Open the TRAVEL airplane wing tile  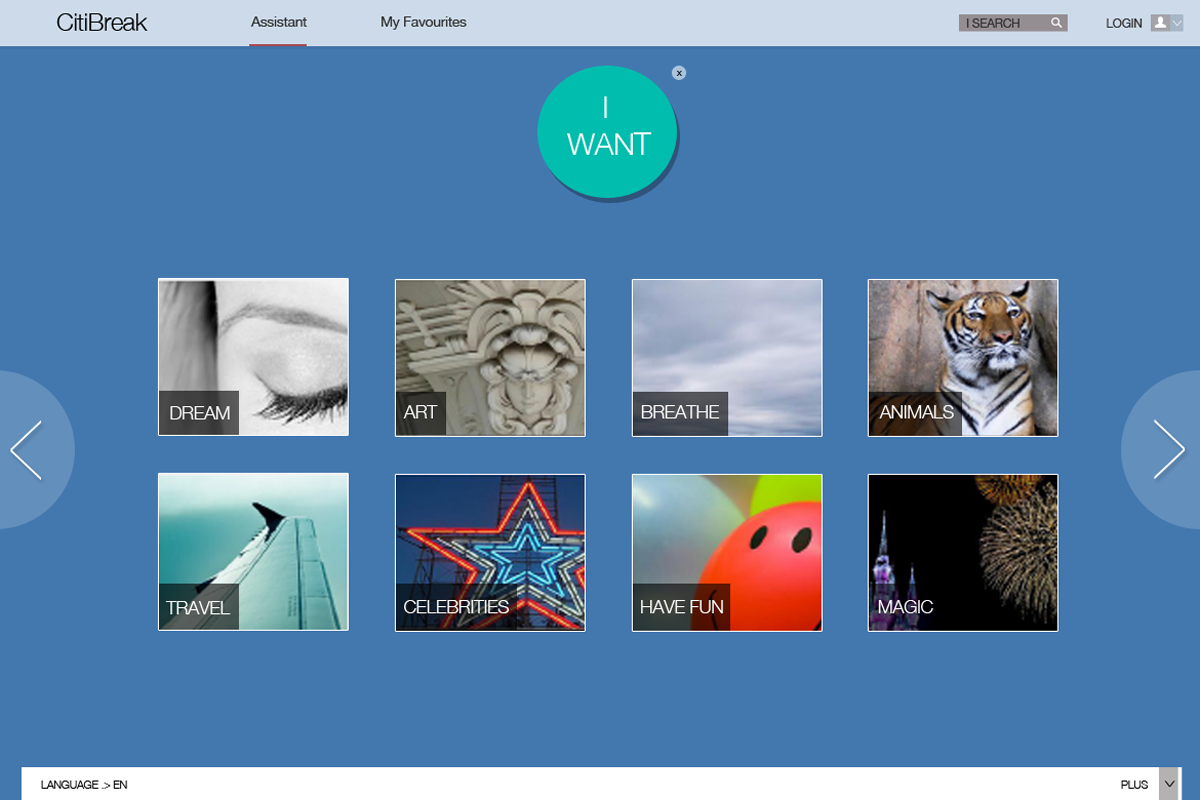click(253, 552)
